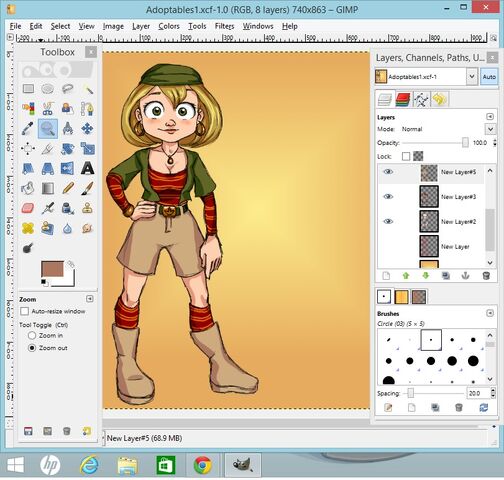Toggle the lock alpha channel box
The height and width of the screenshot is (480, 504).
click(x=418, y=156)
